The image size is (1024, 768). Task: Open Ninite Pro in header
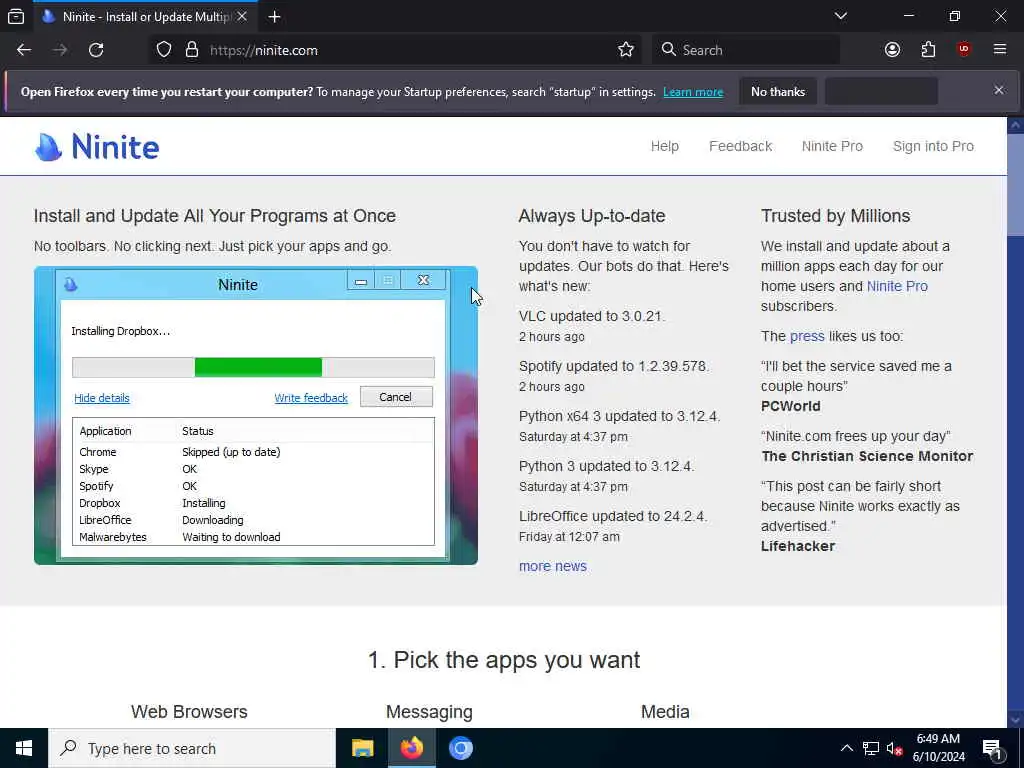832,146
